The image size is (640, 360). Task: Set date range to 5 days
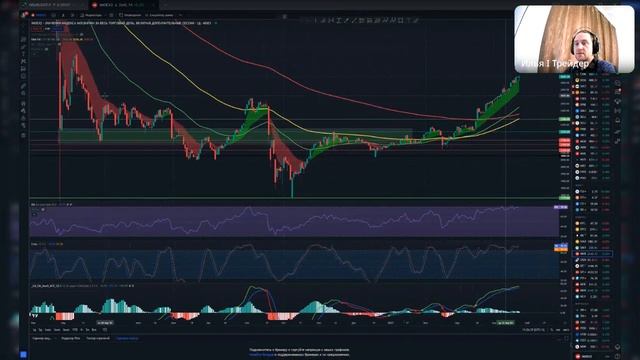coord(40,329)
